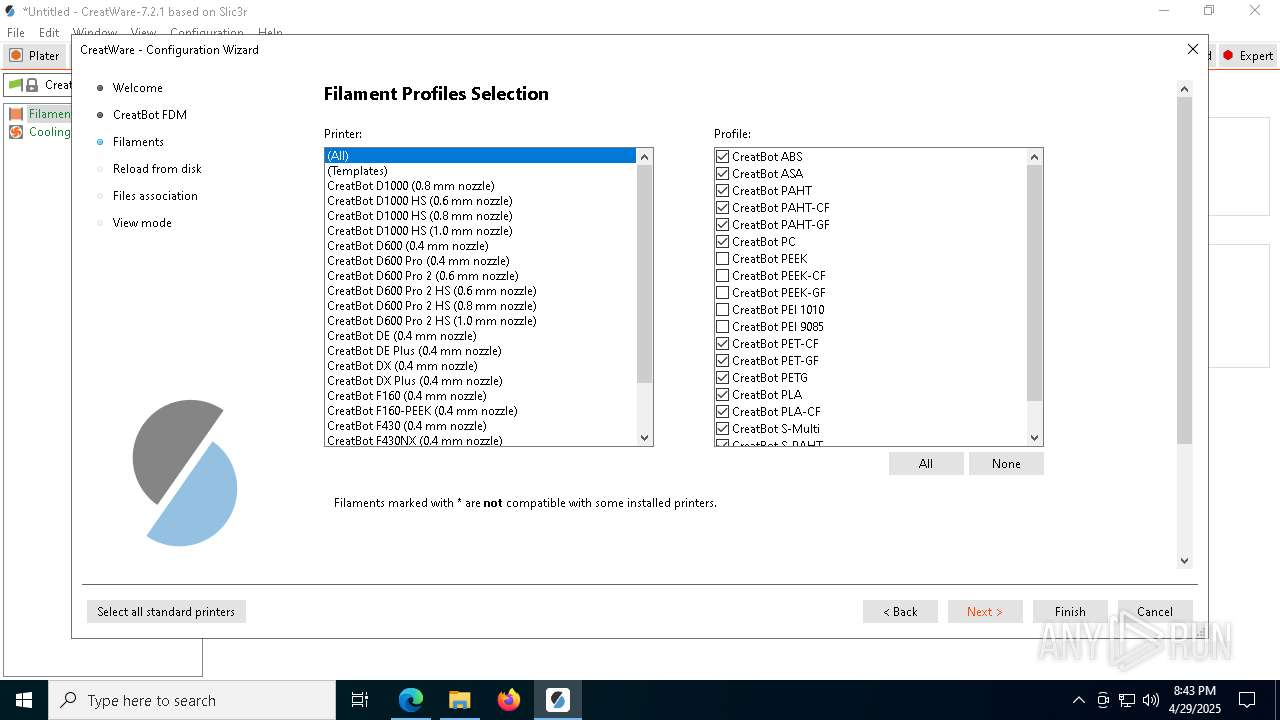Screen dimensions: 1280x720
Task: Check the CreatBot PEI 1010 profile
Action: [x=722, y=310]
